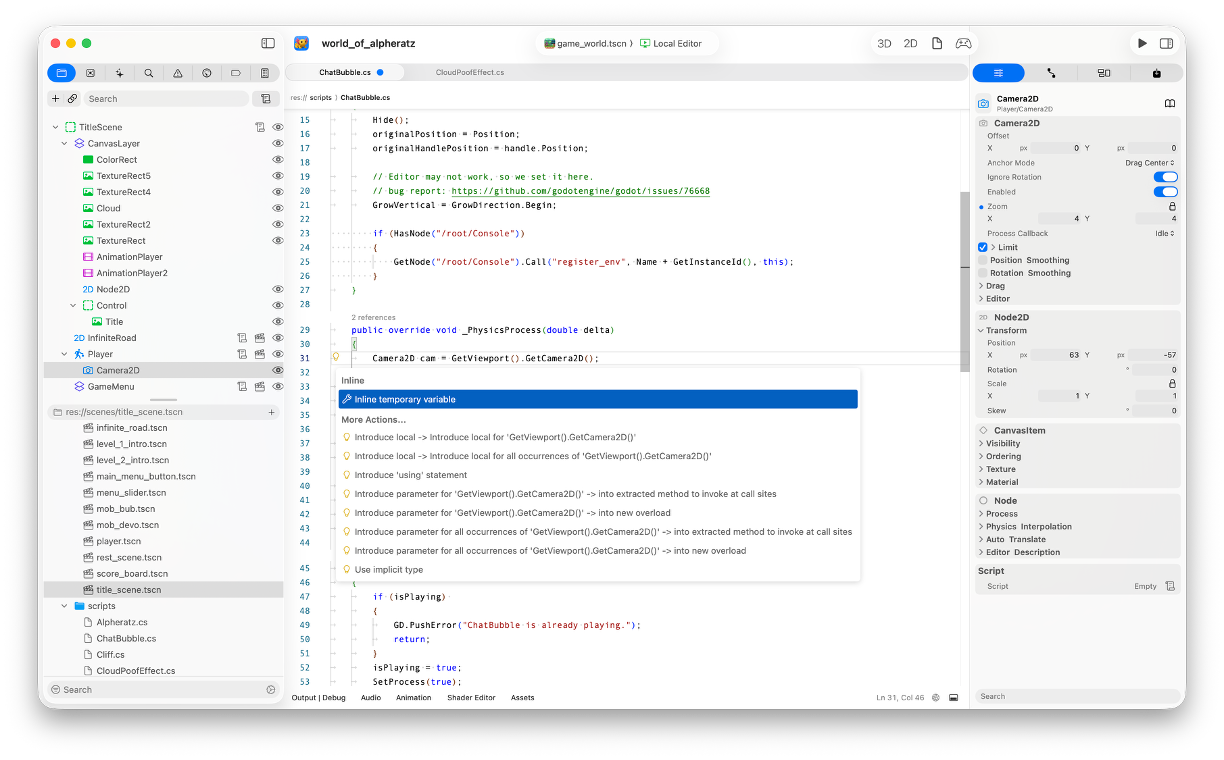
Task: Open the file browser navigator tab
Action: [x=61, y=73]
